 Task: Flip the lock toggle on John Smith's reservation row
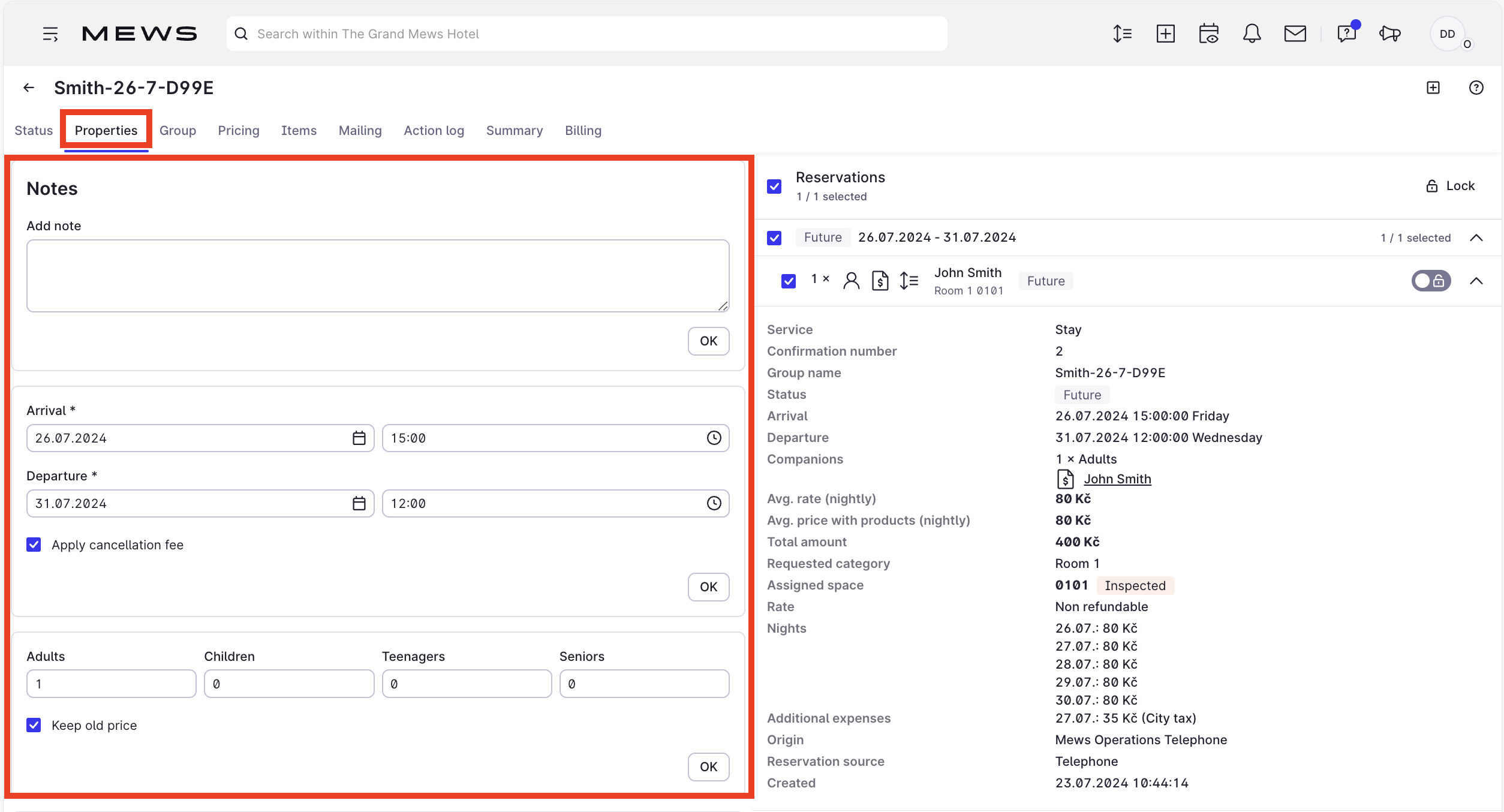1431,280
